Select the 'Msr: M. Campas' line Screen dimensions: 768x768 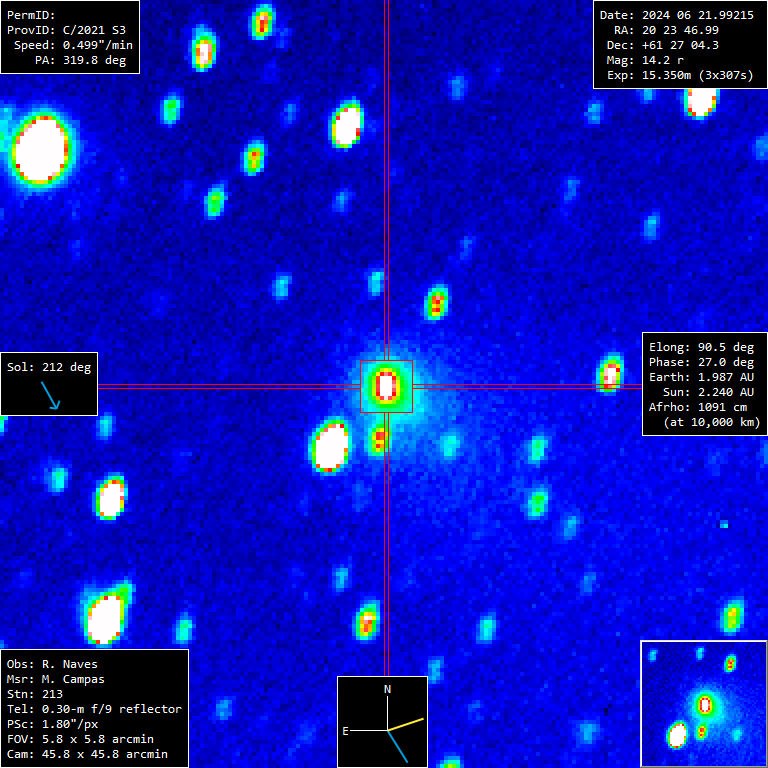pyautogui.click(x=56, y=679)
